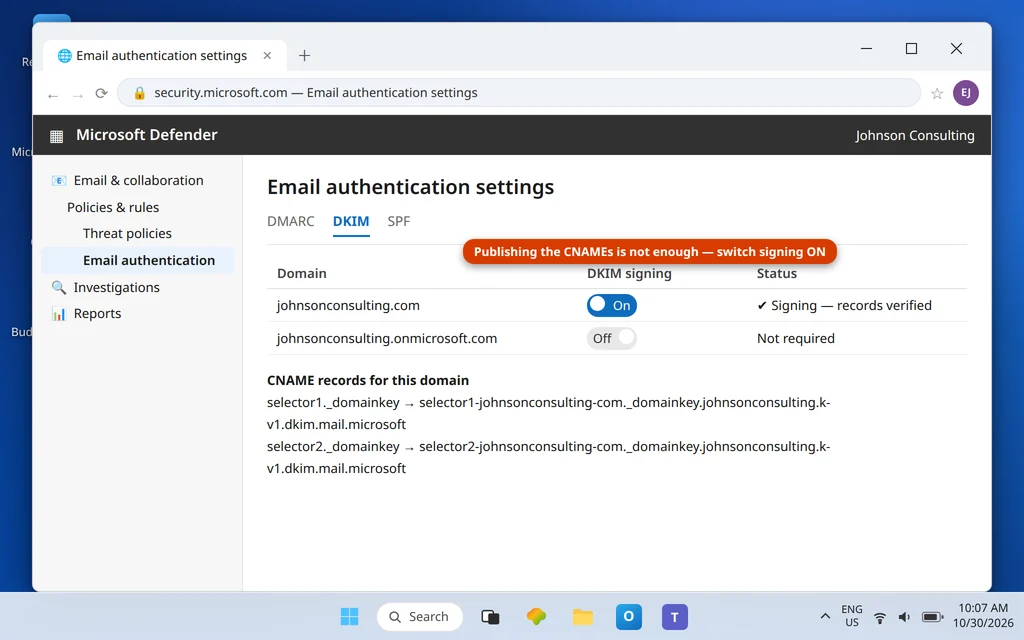
Task: Click the Johnson Consulting tenant name
Action: tap(914, 135)
